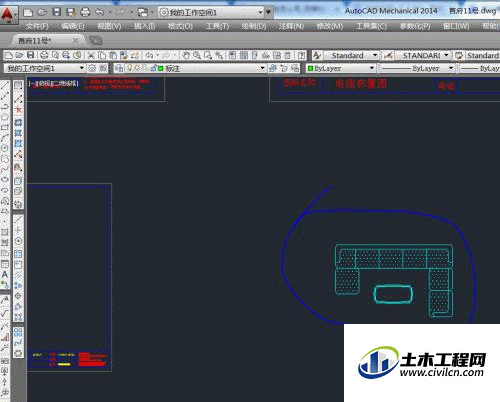Image resolution: width=500 pixels, height=402 pixels.
Task: Open the 编辑(E) menu
Action: (x=73, y=26)
